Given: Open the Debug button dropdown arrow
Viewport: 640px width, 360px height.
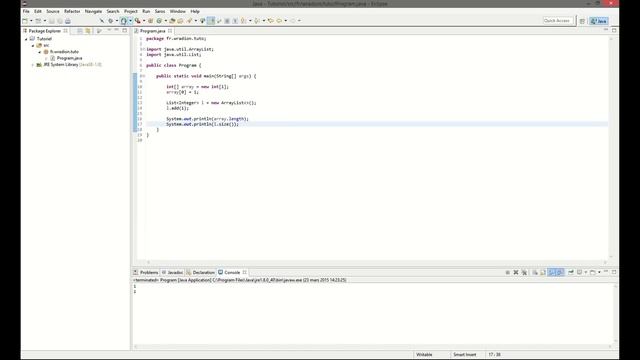Looking at the screenshot, I should [116, 21].
